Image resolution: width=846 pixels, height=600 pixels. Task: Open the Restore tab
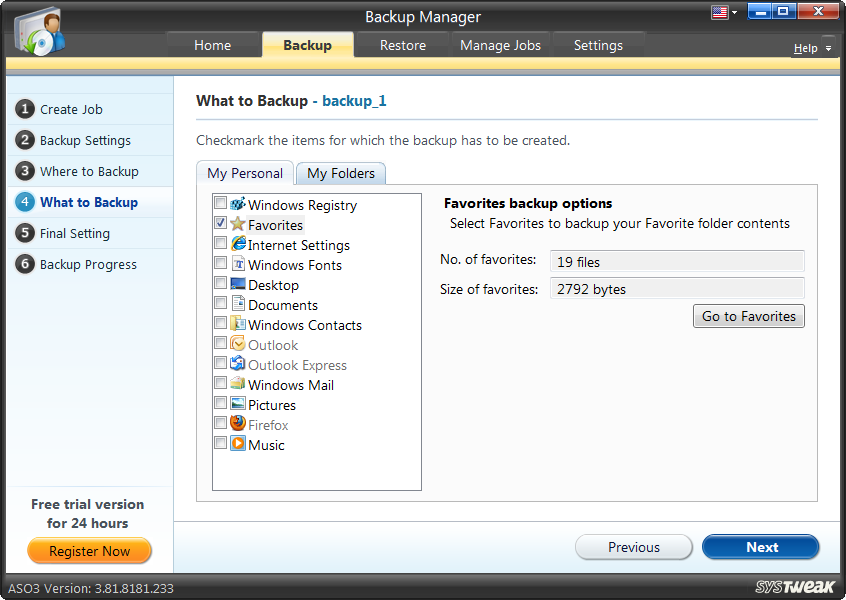tap(402, 45)
